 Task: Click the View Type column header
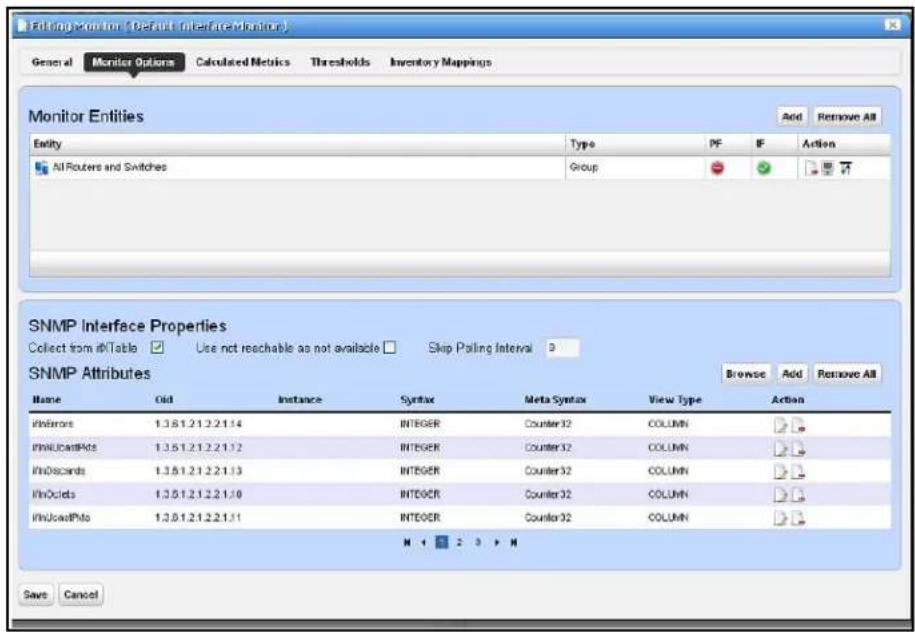coord(675,400)
